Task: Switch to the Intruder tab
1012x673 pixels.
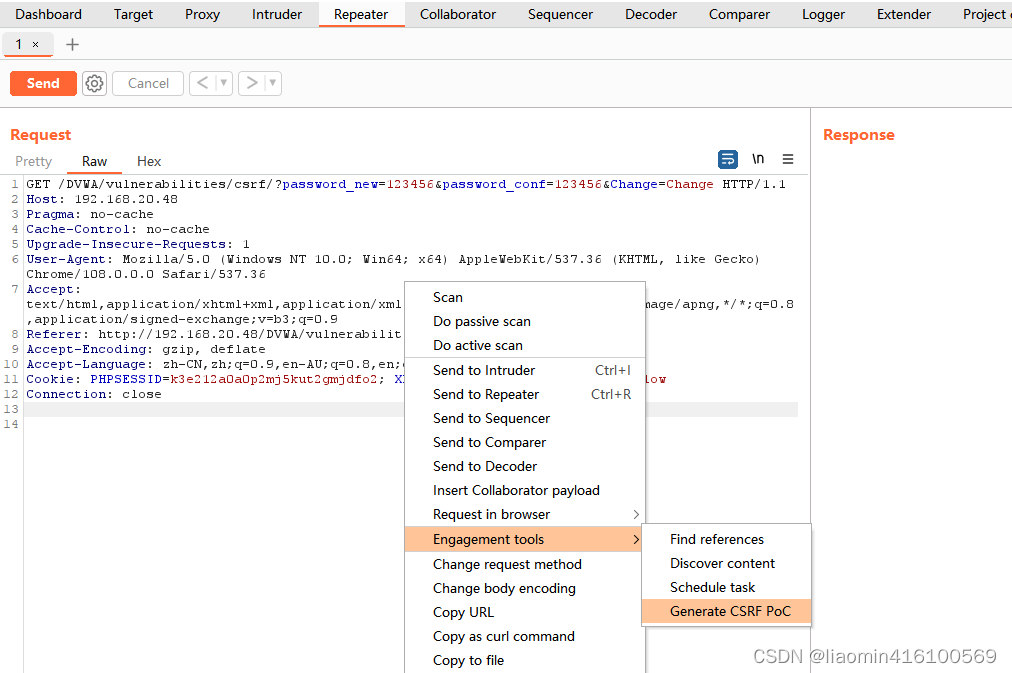Action: tap(277, 14)
